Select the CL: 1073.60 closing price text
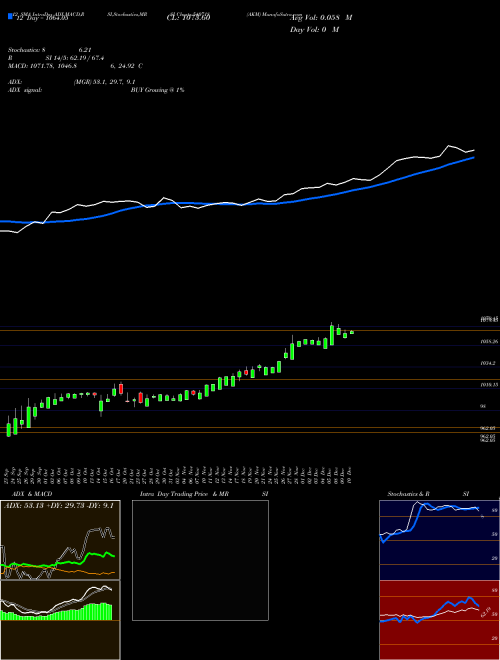Screen dimensions: 500x660 (188, 18)
